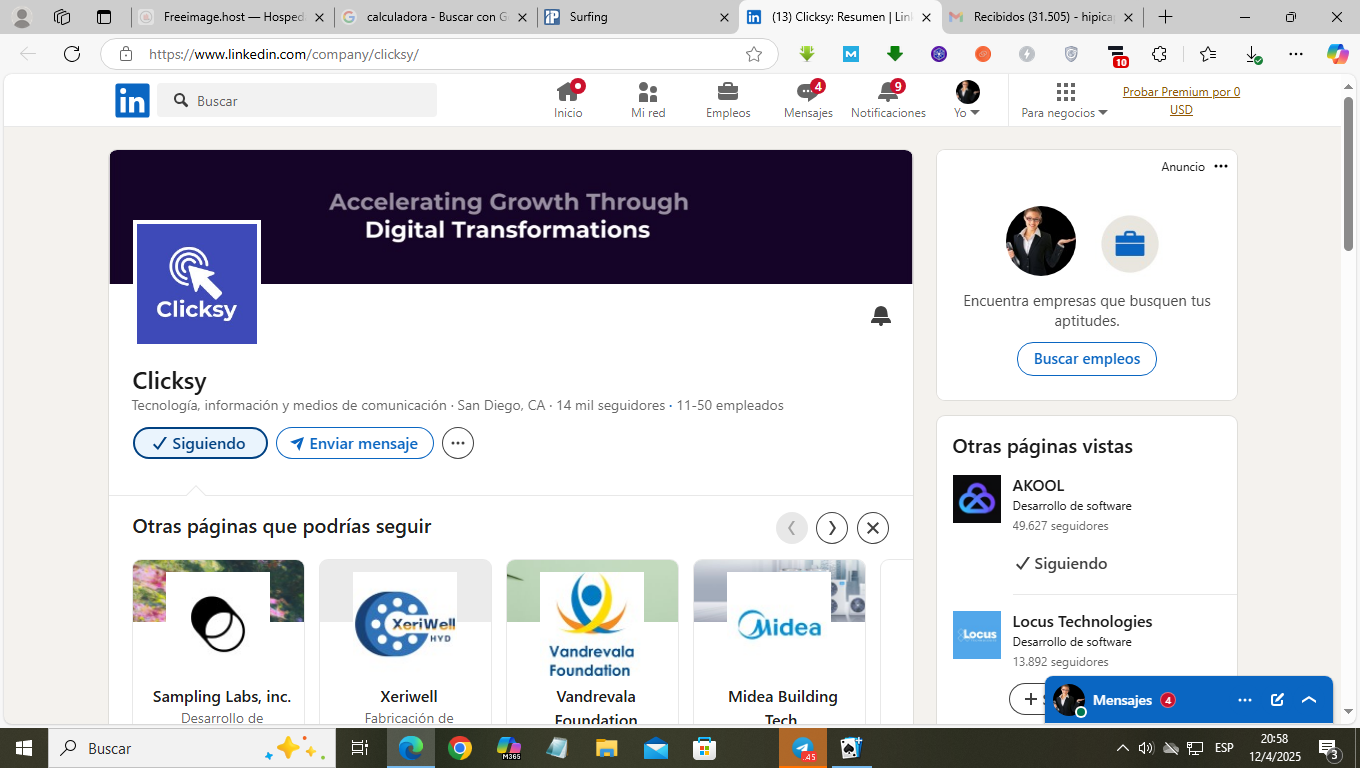This screenshot has width=1360, height=768.
Task: Add this page to favorites star
Action: click(754, 54)
